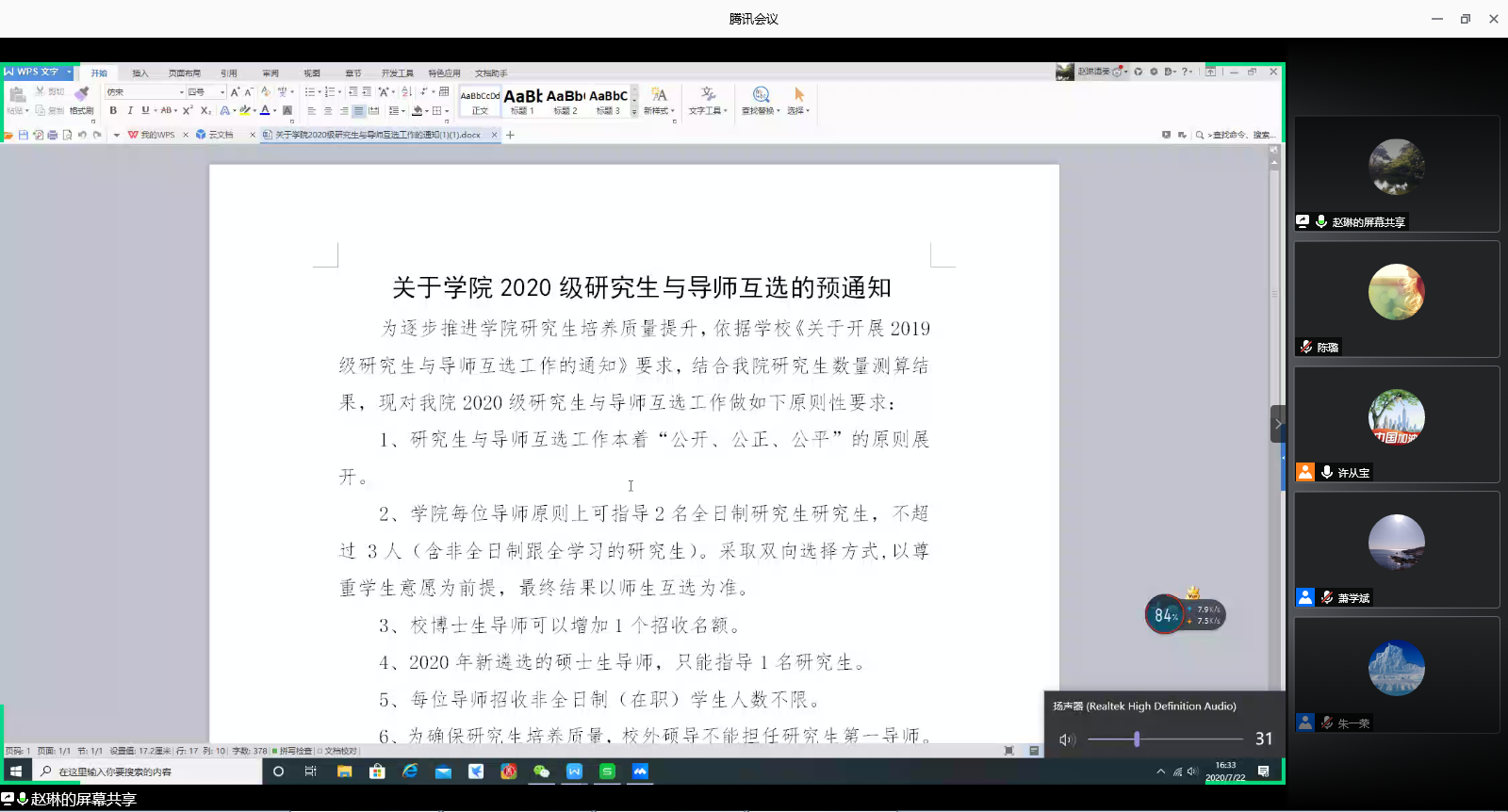Collapse the participant panel arrow
Image resolution: width=1508 pixels, height=812 pixels.
[1277, 424]
